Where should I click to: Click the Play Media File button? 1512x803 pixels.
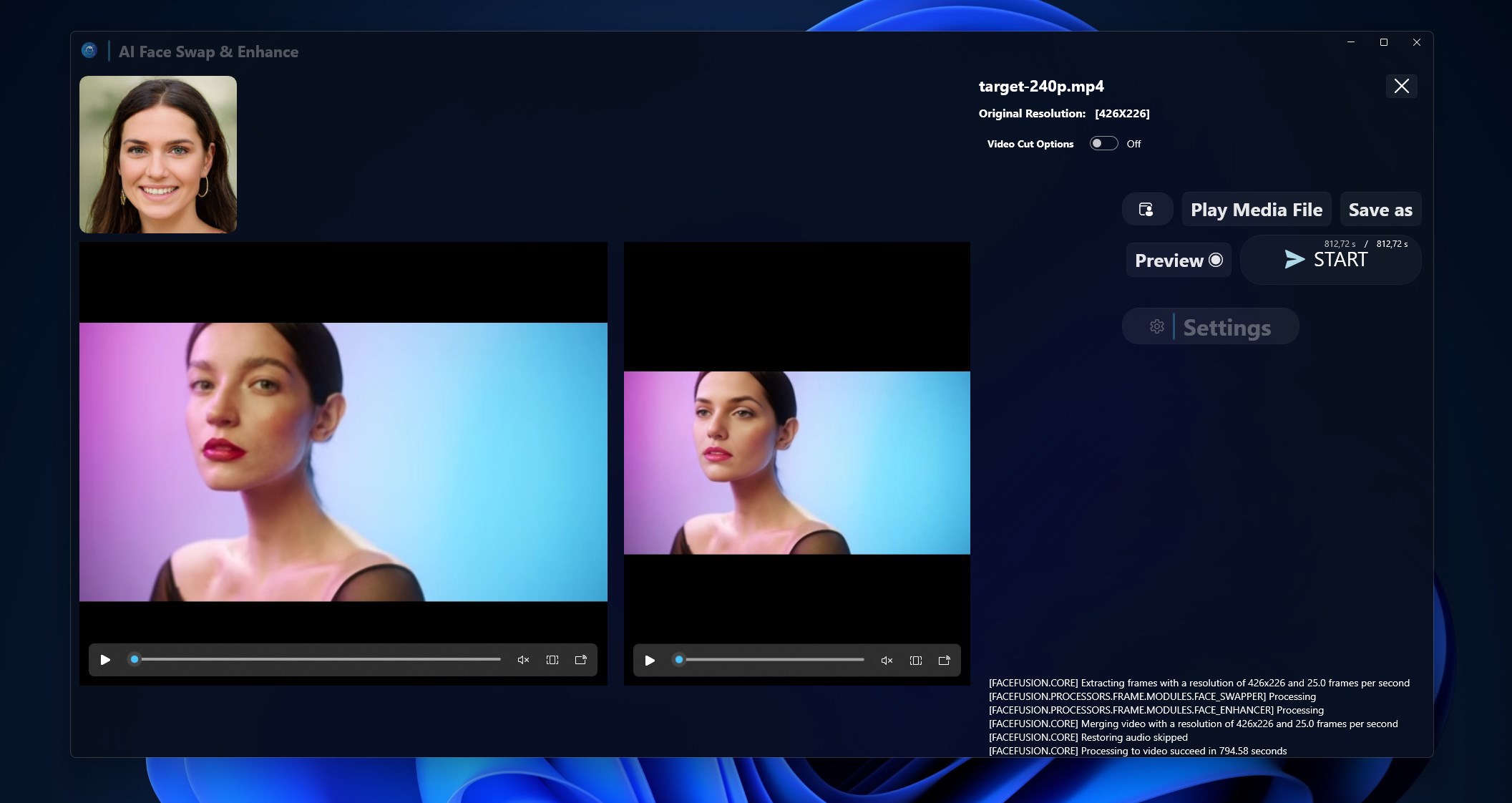(1256, 209)
